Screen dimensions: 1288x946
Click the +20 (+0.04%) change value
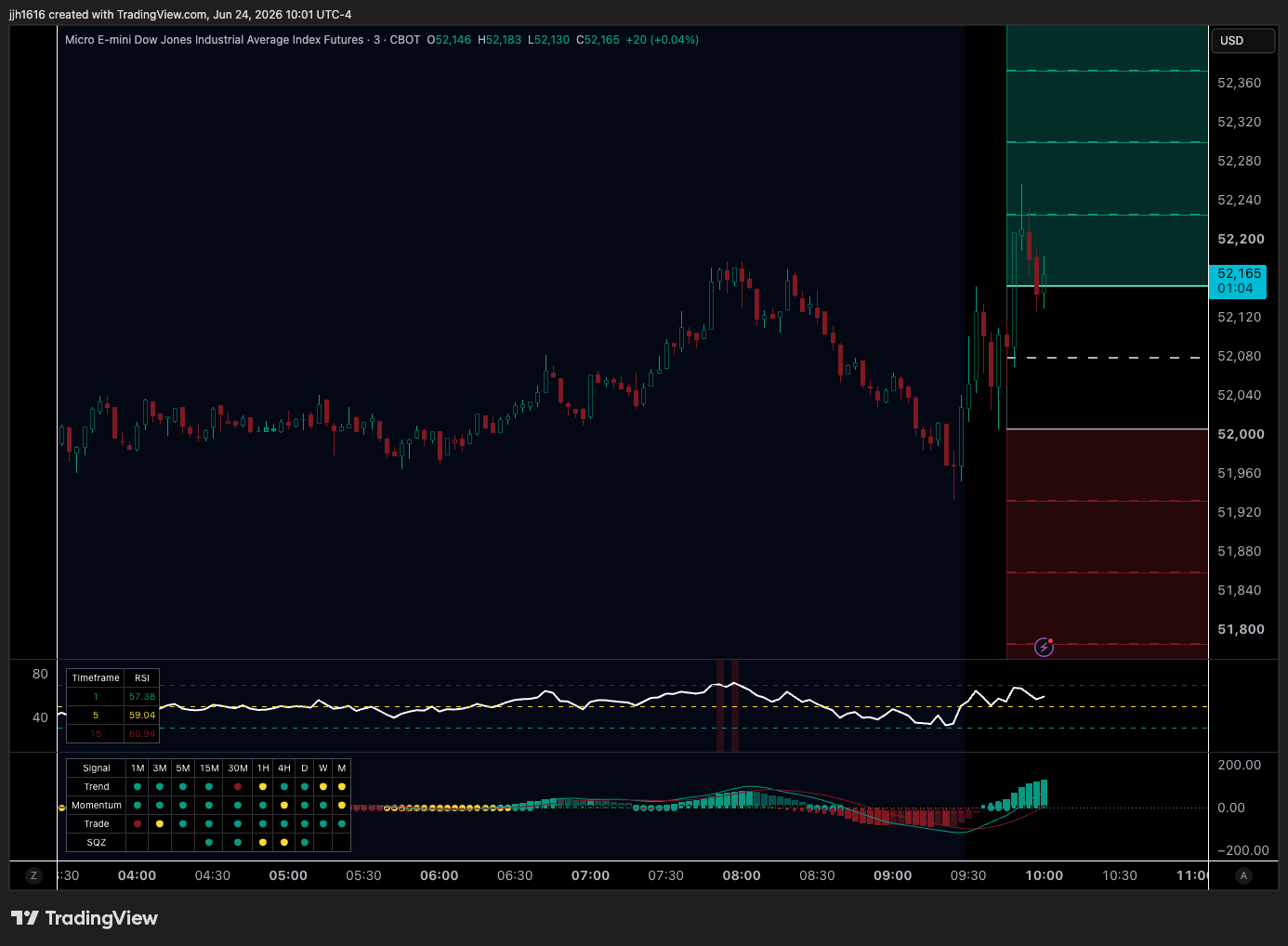coord(663,40)
